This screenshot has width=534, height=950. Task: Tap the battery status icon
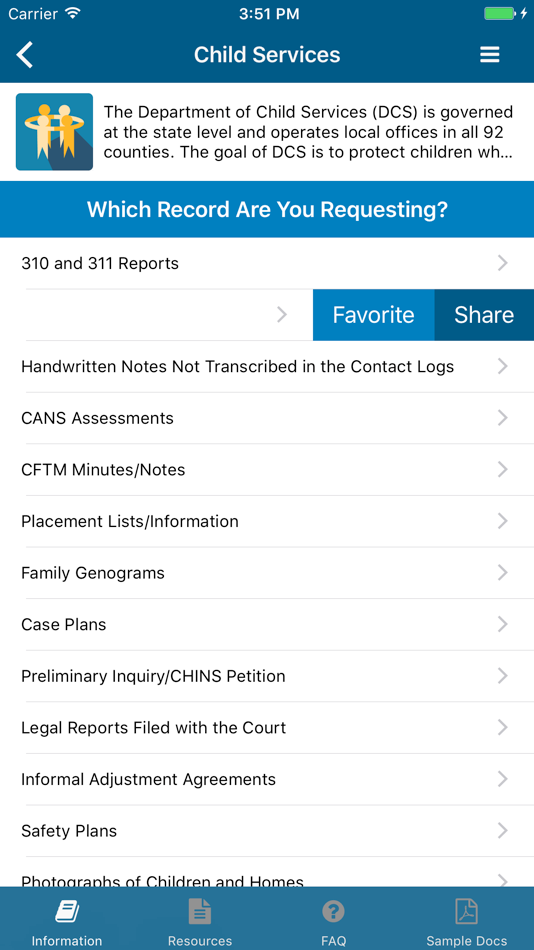[501, 13]
